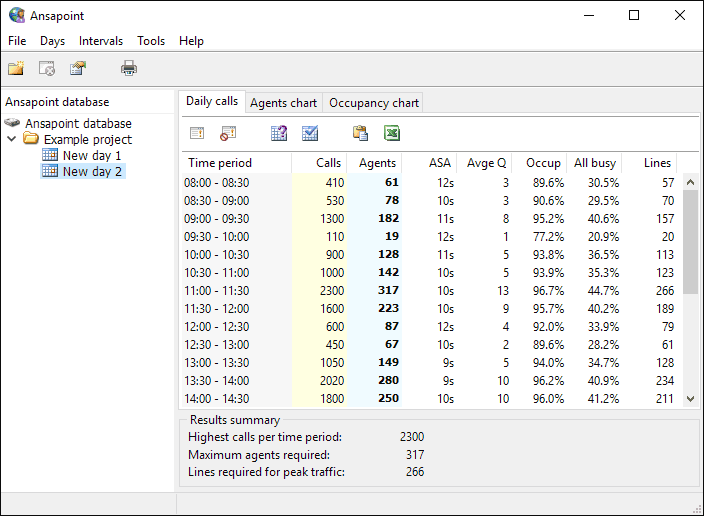Switch to the Agents chart tab

pos(283,103)
